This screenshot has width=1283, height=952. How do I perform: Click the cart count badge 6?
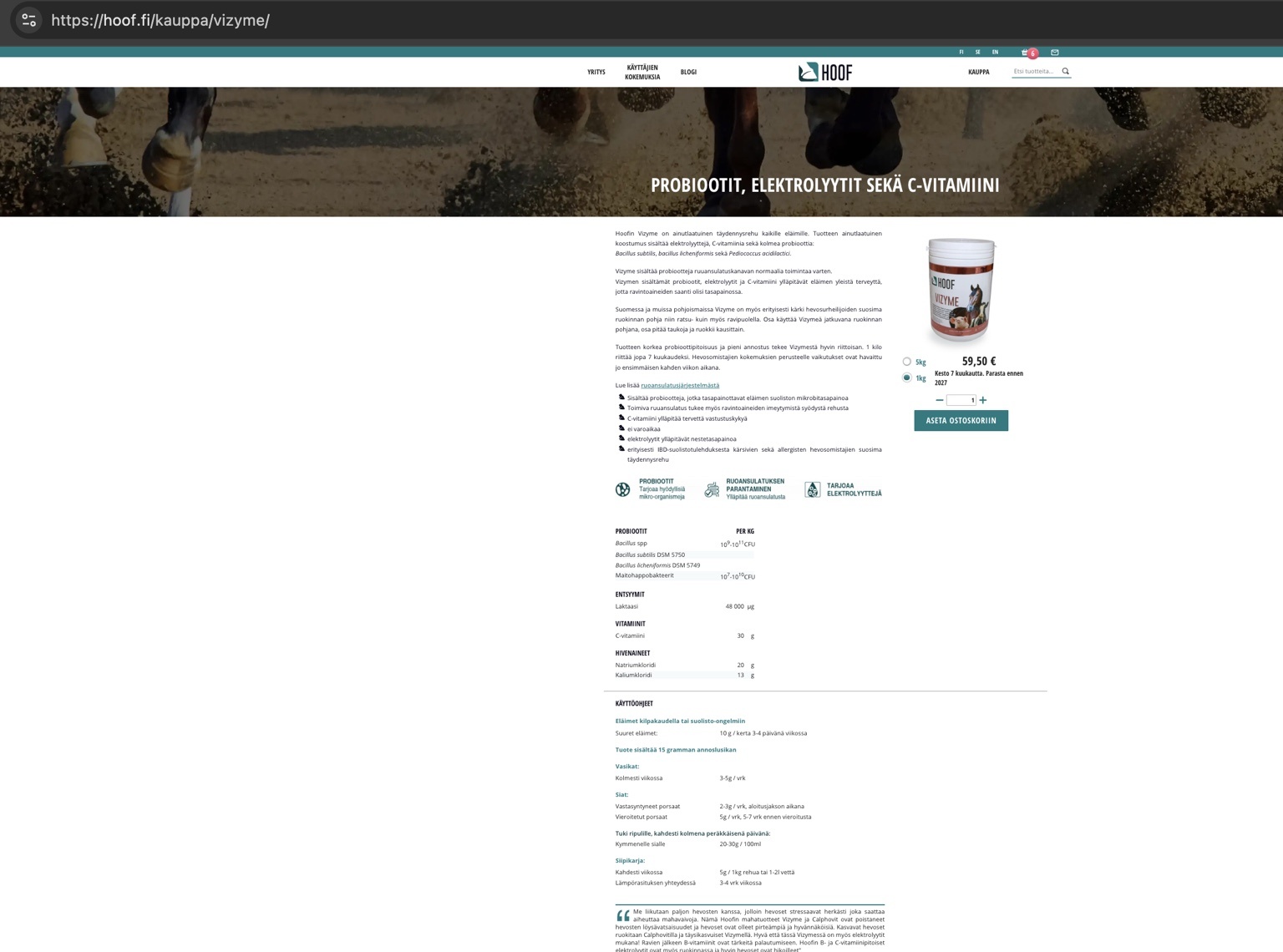point(1033,53)
